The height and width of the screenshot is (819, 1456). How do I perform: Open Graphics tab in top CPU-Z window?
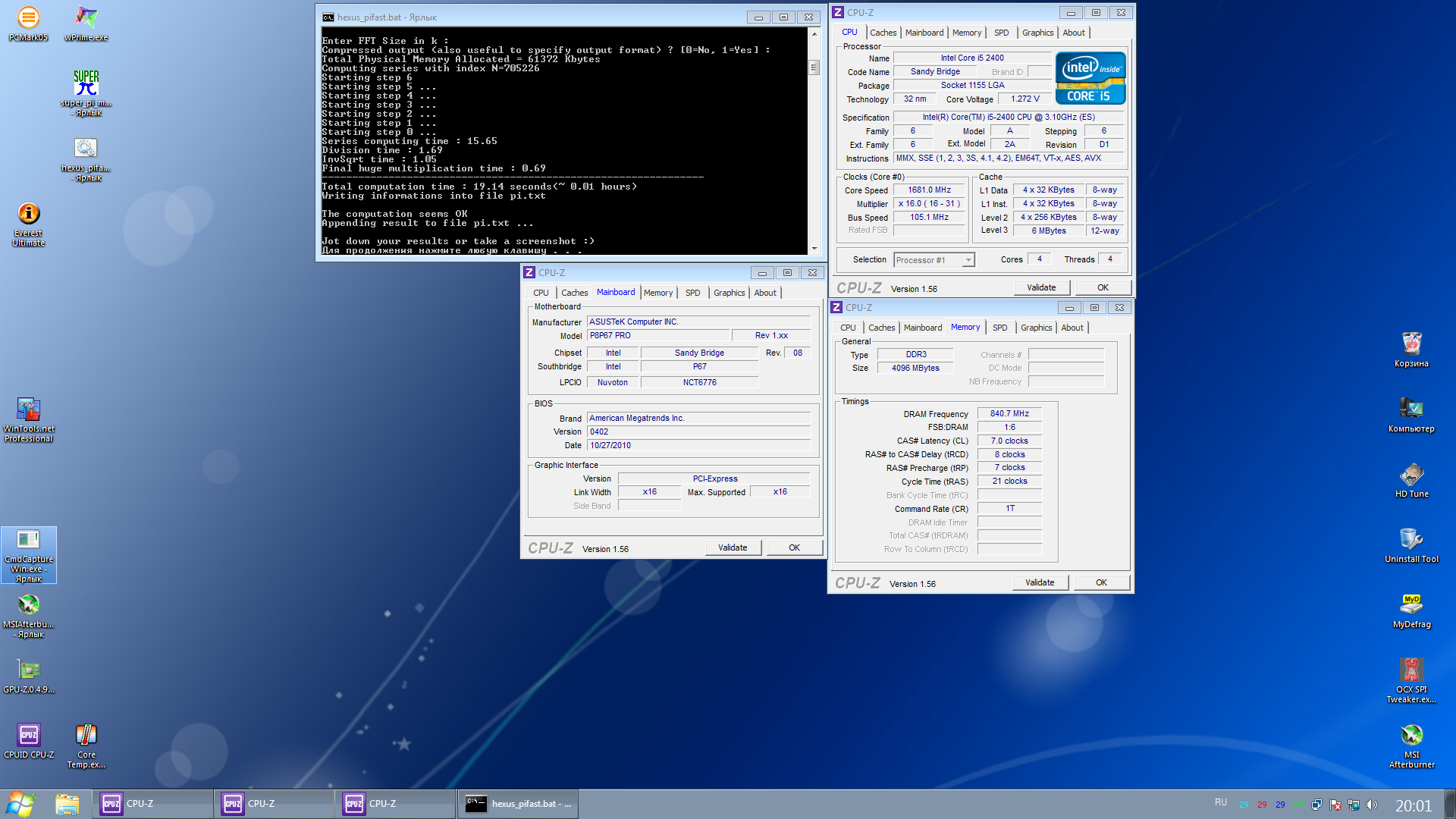pos(1037,33)
